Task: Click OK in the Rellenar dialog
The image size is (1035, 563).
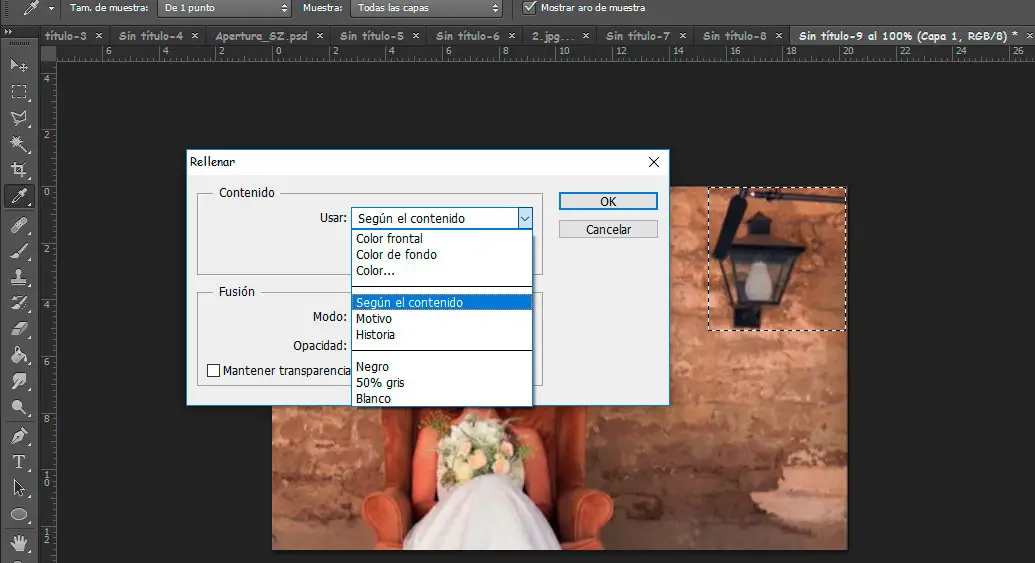Action: click(608, 201)
